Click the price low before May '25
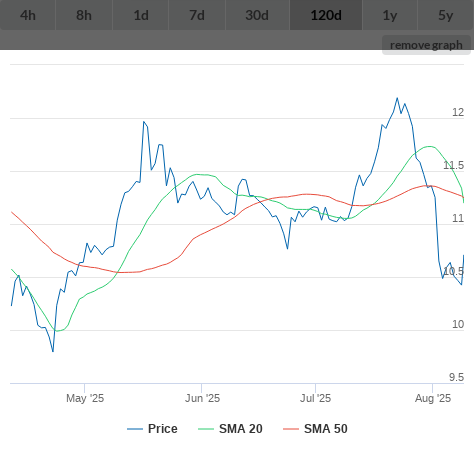 pos(53,351)
